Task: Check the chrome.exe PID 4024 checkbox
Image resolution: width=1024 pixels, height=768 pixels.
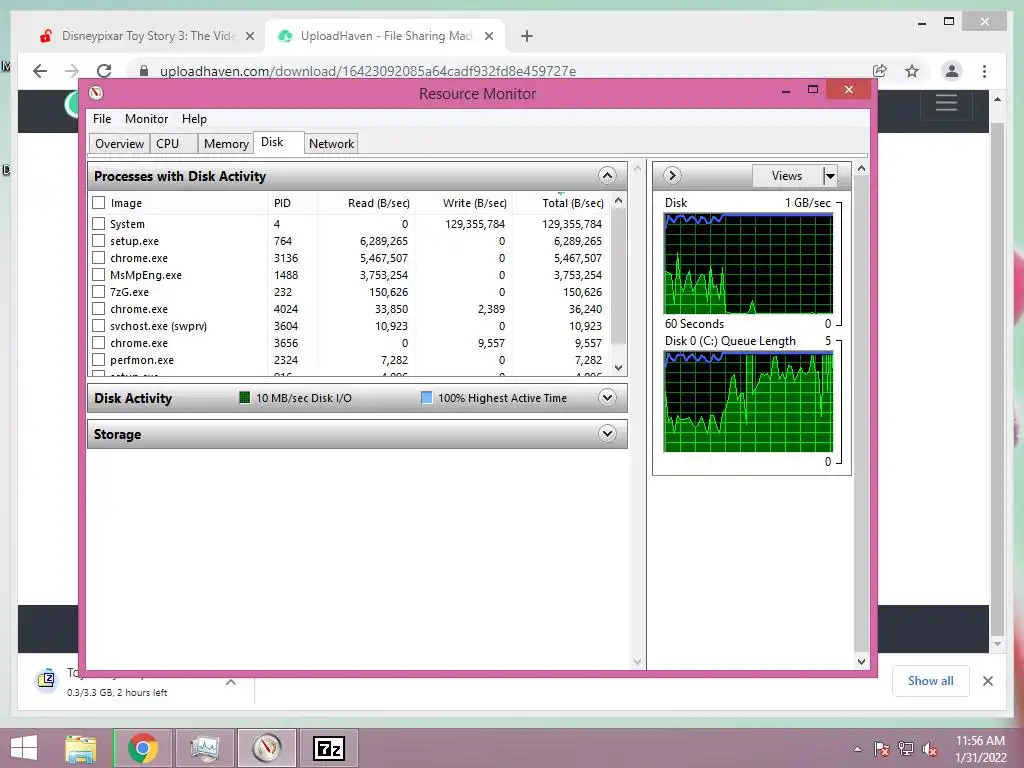Action: (x=99, y=308)
